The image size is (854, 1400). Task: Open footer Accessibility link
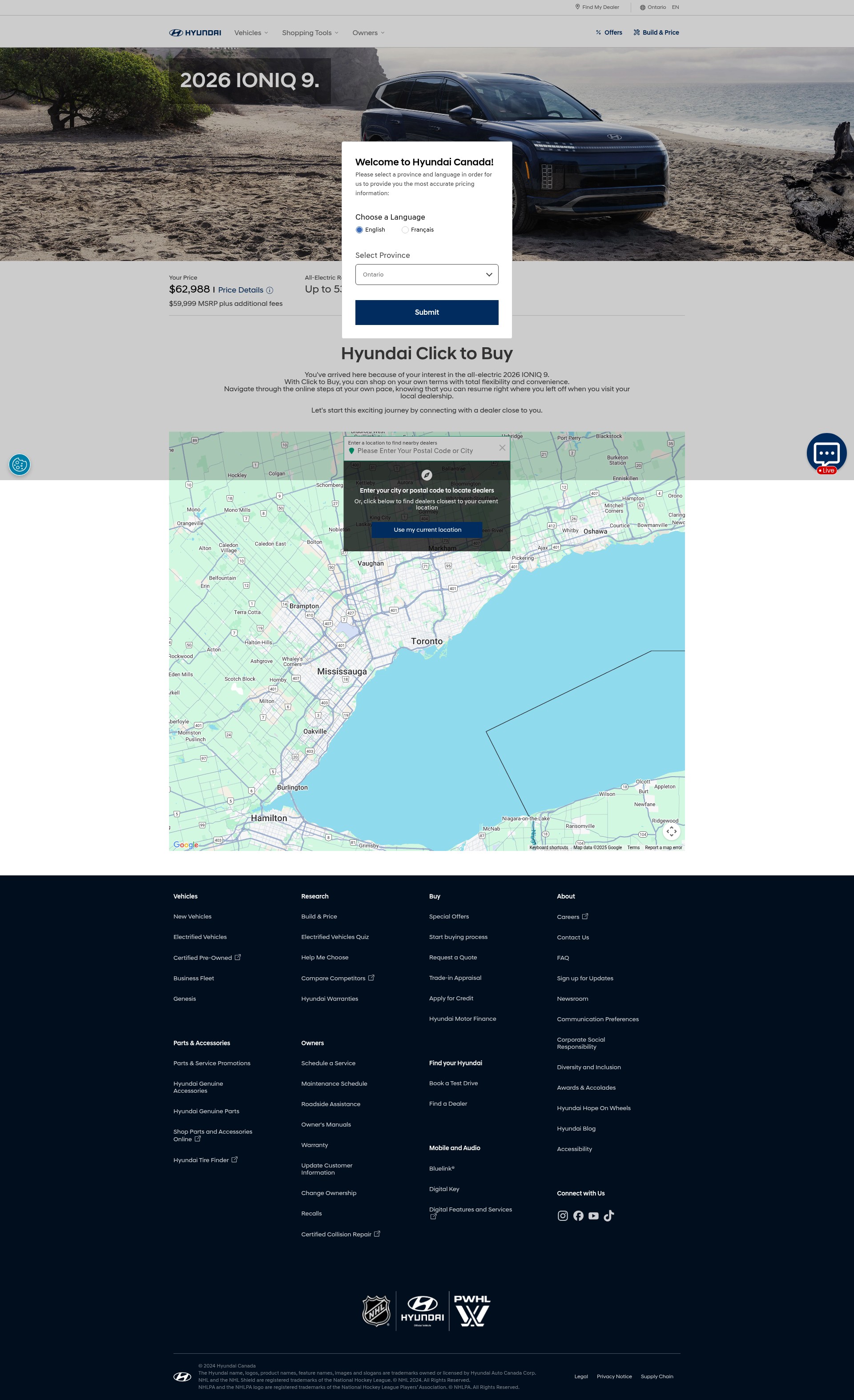(x=574, y=1149)
